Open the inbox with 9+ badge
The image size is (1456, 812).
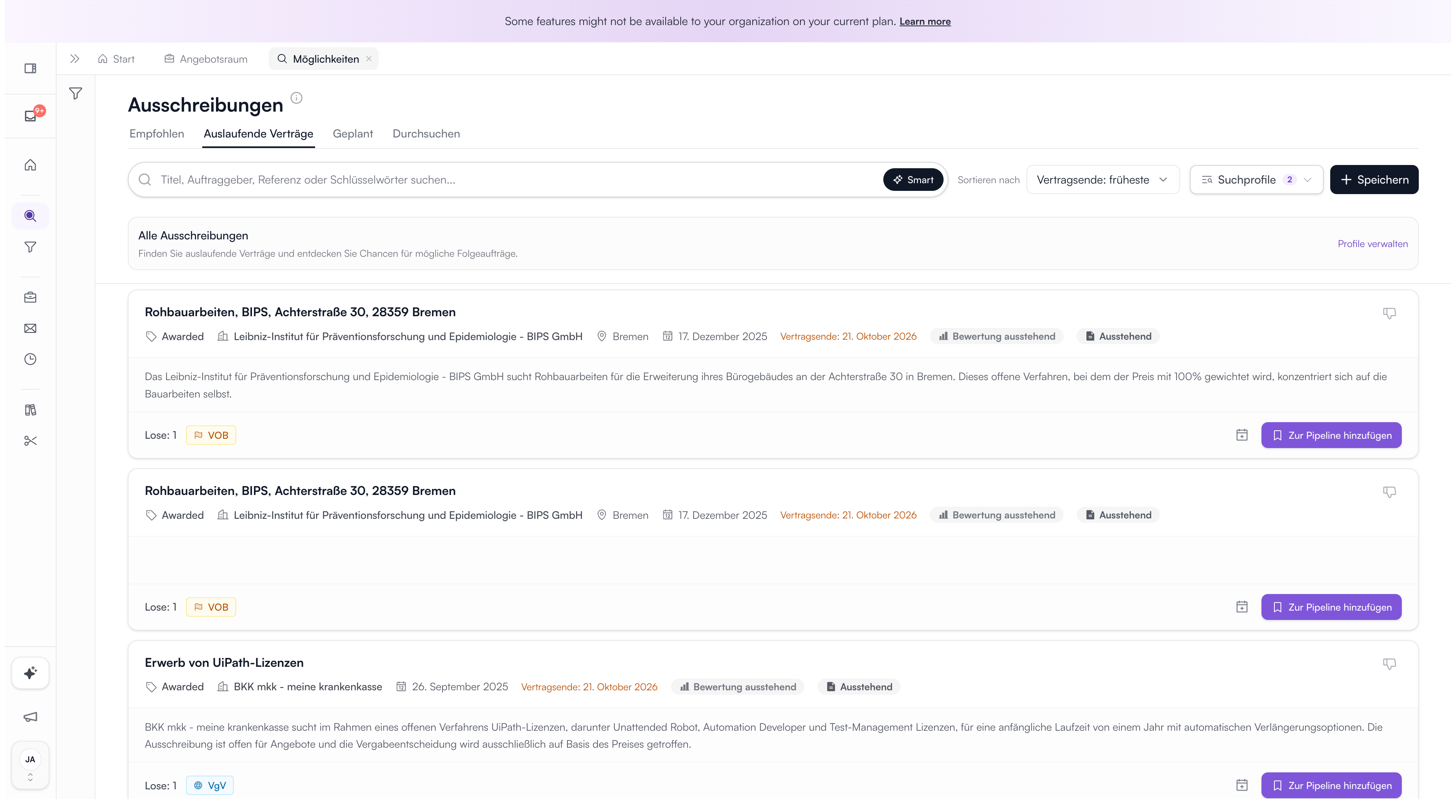[31, 115]
